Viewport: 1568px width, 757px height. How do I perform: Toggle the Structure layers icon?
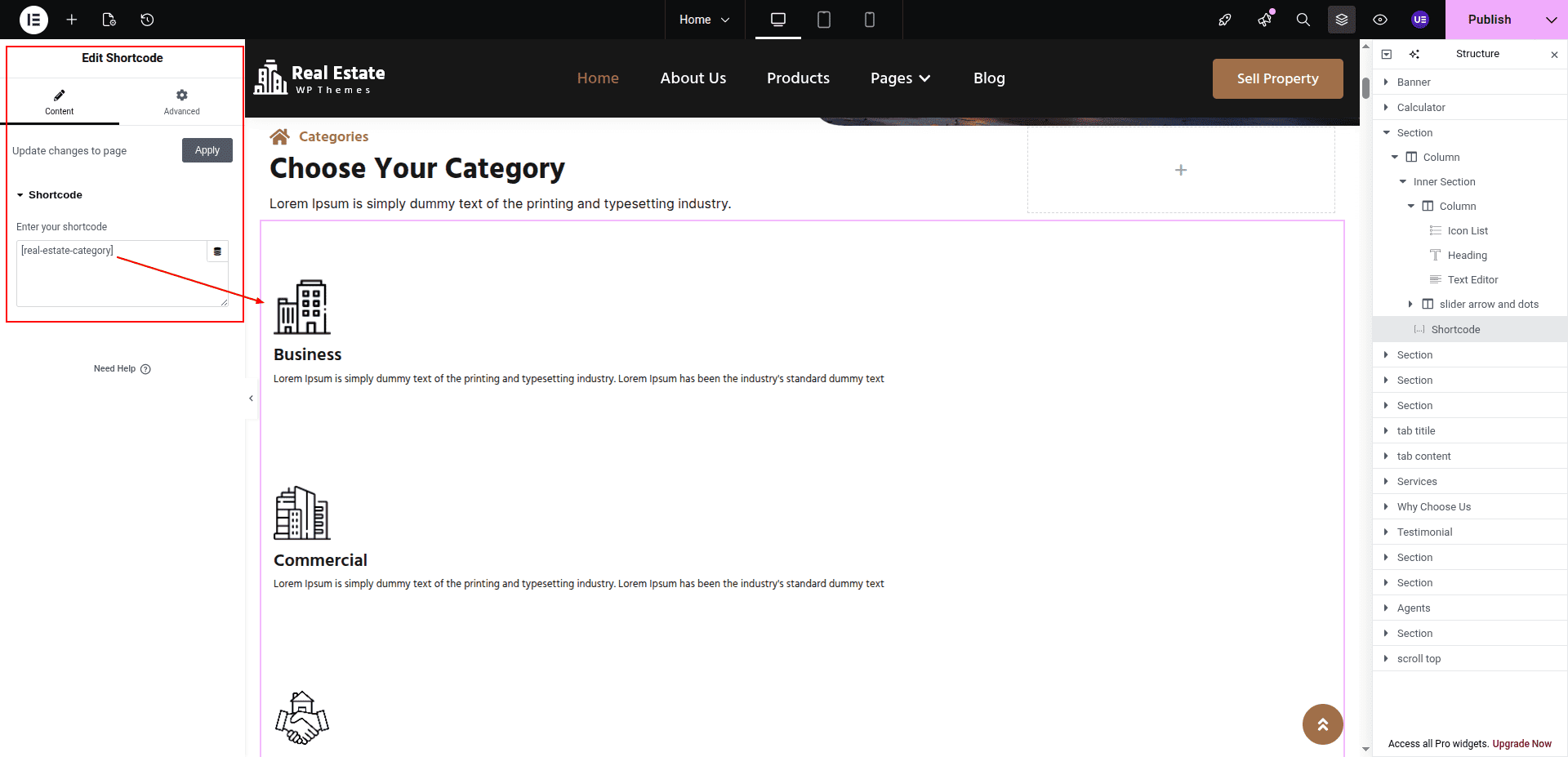point(1342,20)
